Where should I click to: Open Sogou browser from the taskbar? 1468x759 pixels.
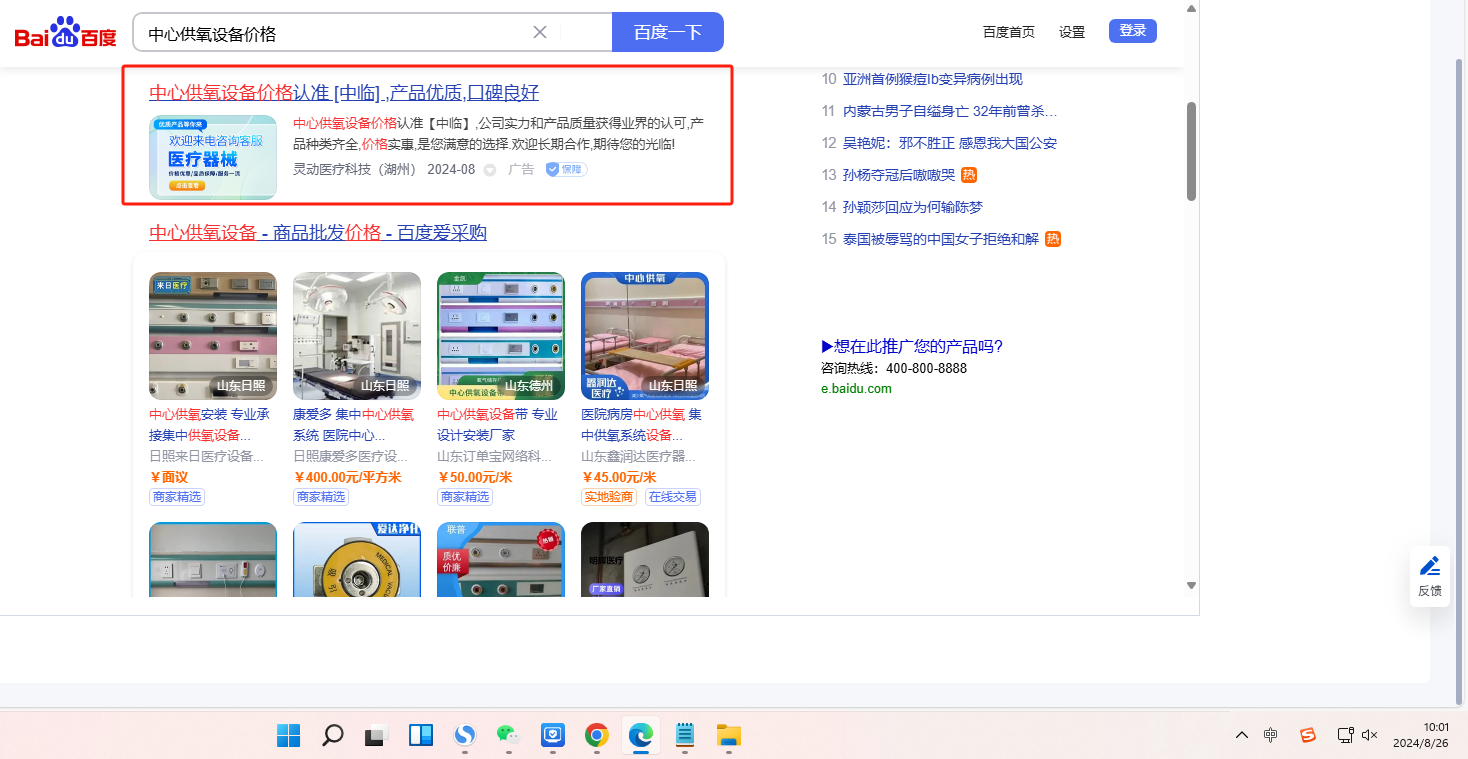tap(465, 736)
